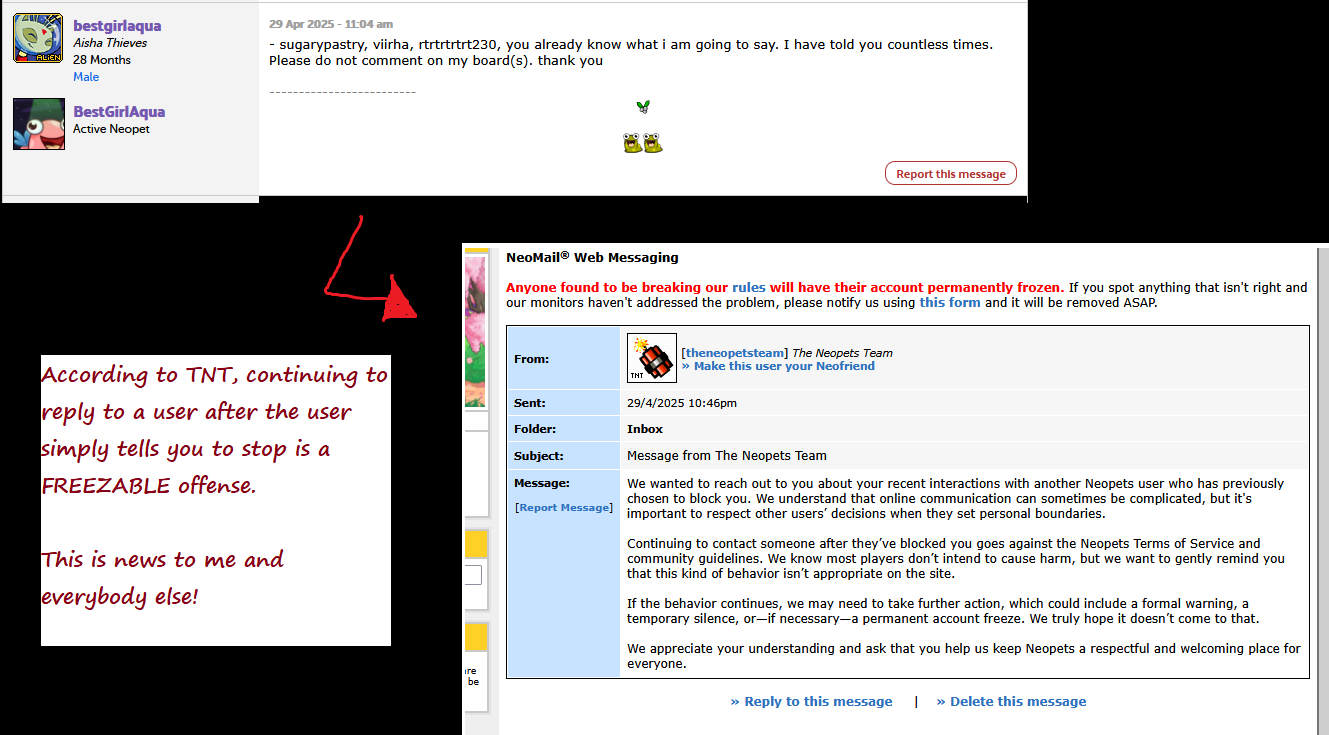This screenshot has width=1329, height=735.
Task: Open the 'this form' reporting link
Action: [x=950, y=302]
